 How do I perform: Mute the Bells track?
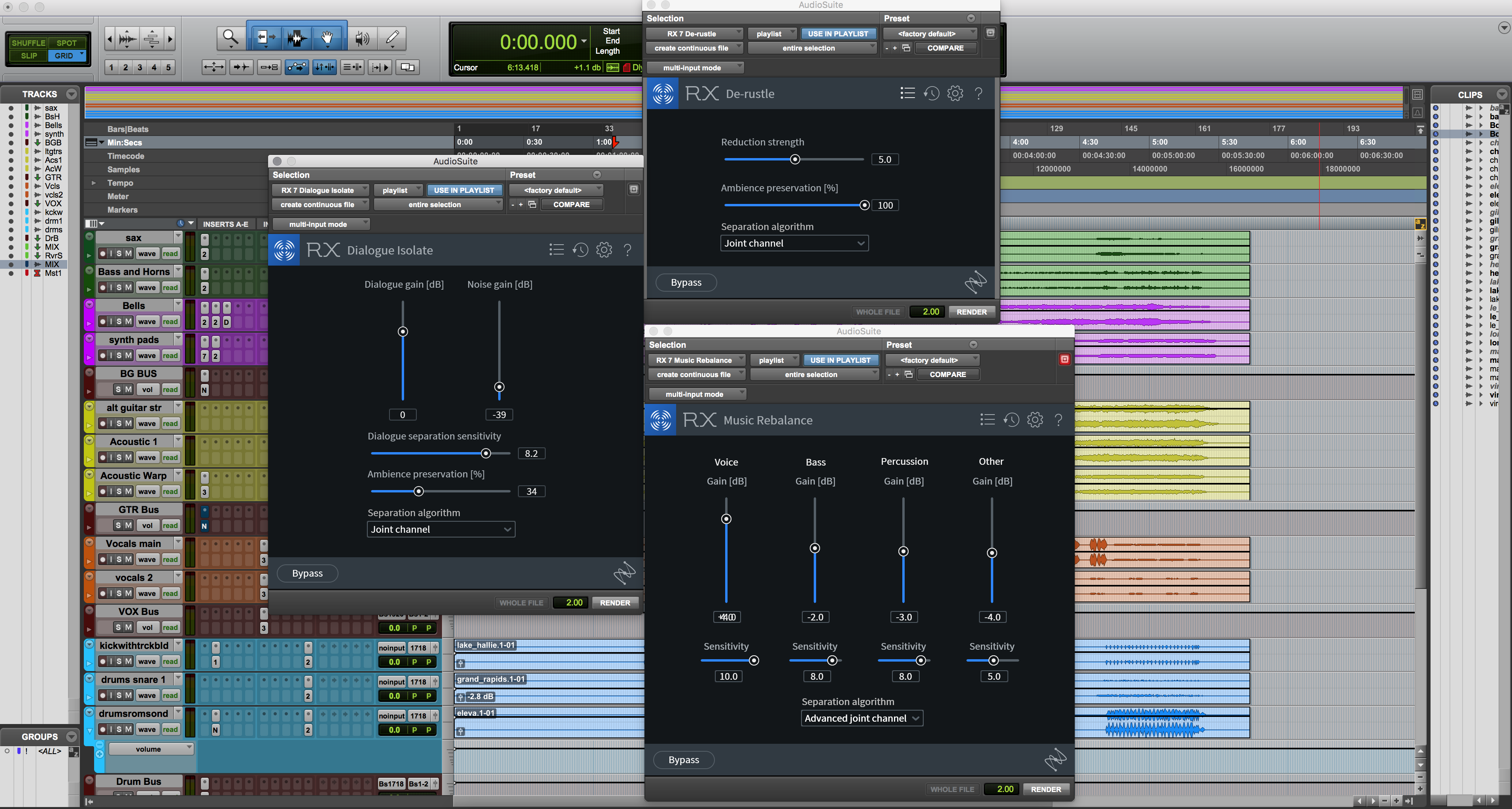coord(128,321)
